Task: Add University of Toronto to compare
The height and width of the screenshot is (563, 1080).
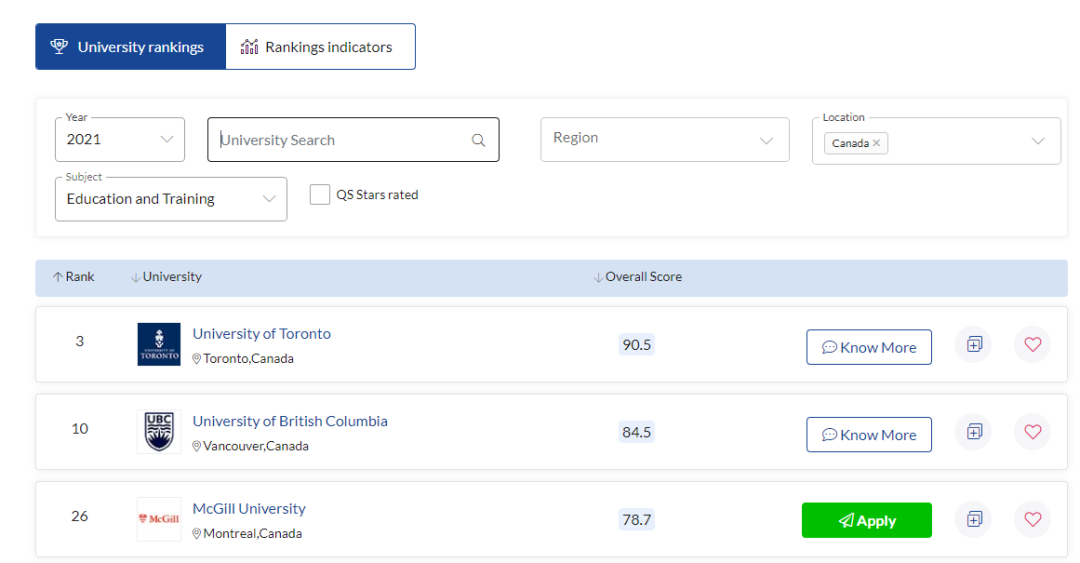Action: click(x=973, y=345)
